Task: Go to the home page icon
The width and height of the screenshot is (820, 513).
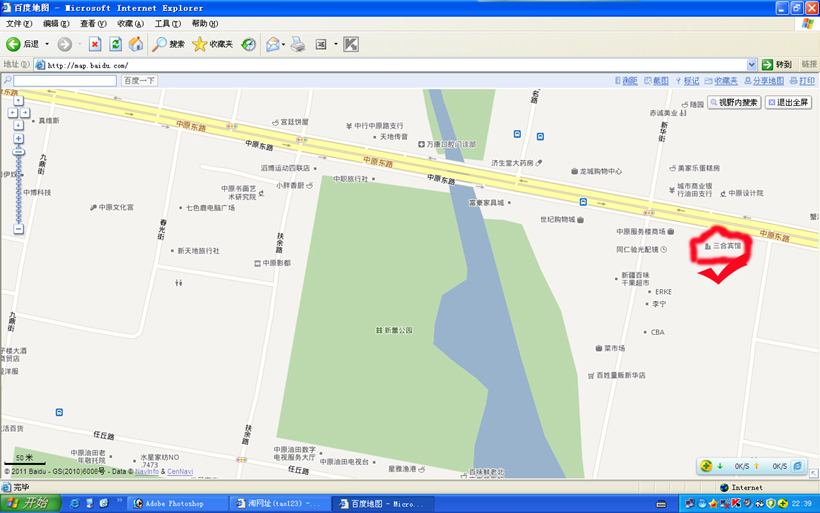Action: pyautogui.click(x=136, y=44)
